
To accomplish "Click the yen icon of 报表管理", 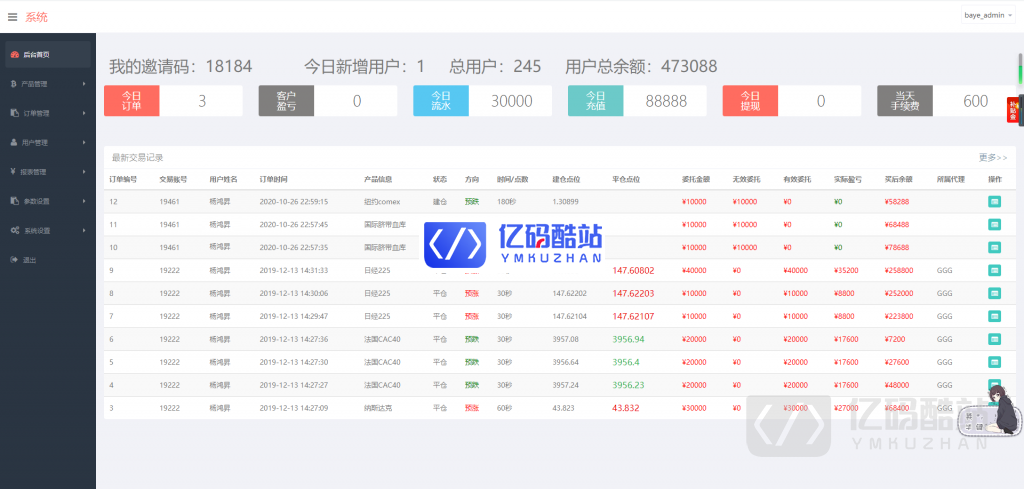I will 14,172.
